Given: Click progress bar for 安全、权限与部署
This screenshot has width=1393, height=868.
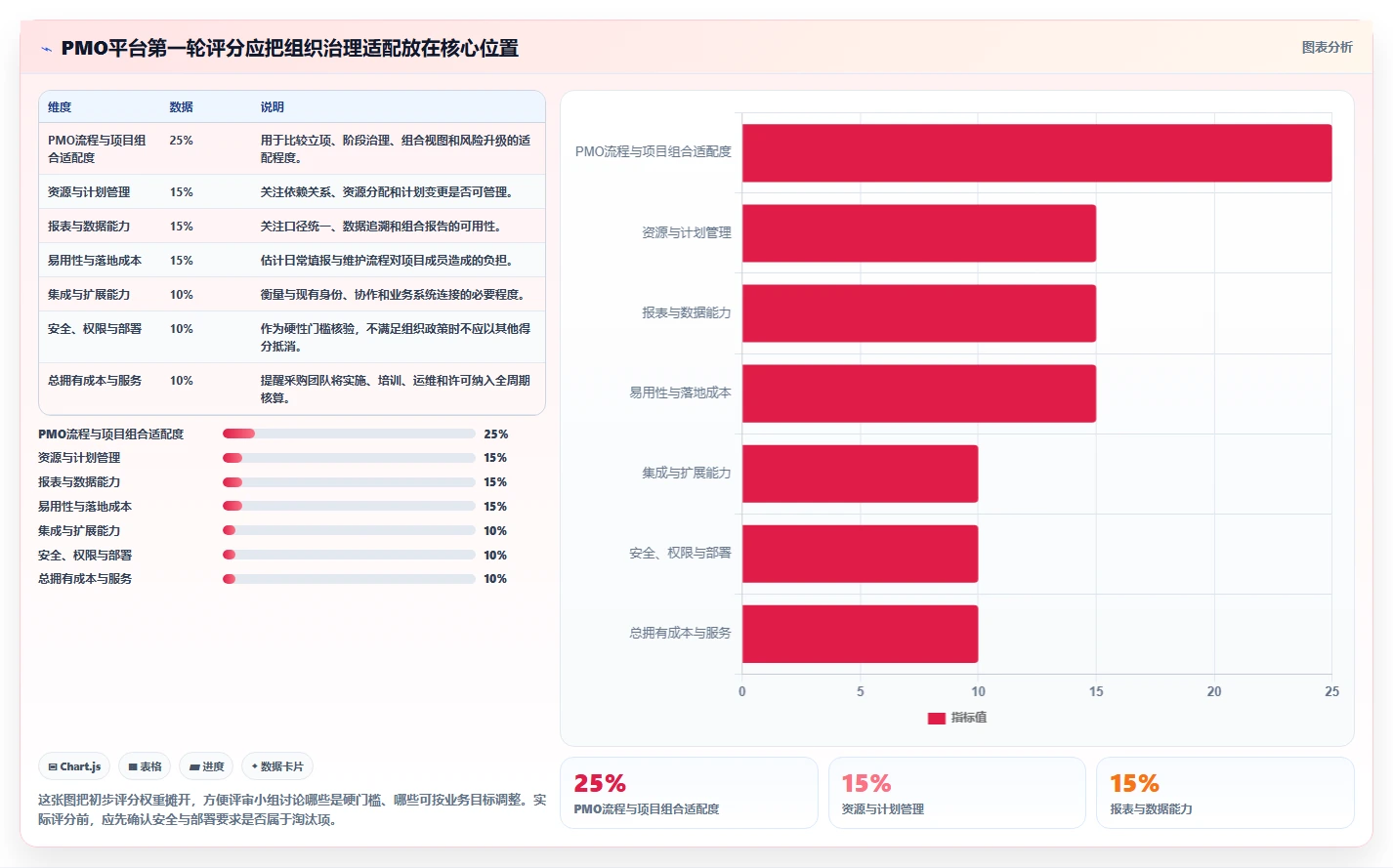Looking at the screenshot, I should (x=349, y=555).
